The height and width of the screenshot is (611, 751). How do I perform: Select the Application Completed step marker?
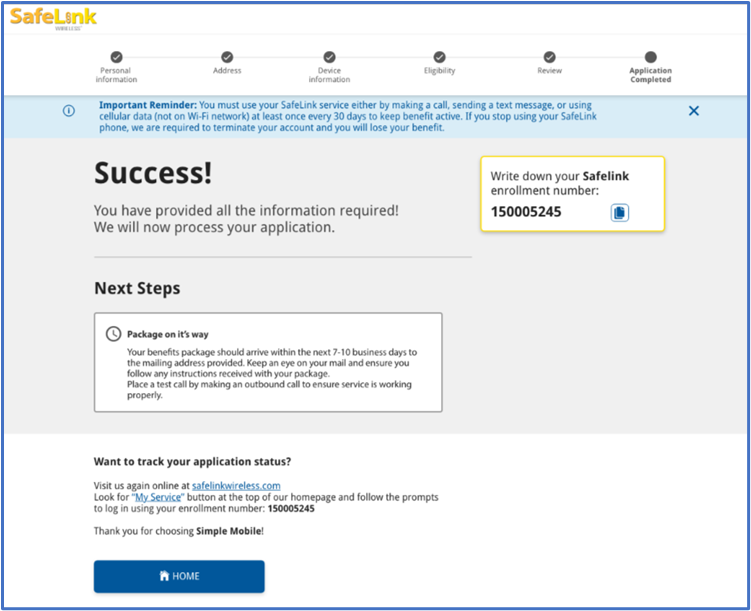click(650, 57)
